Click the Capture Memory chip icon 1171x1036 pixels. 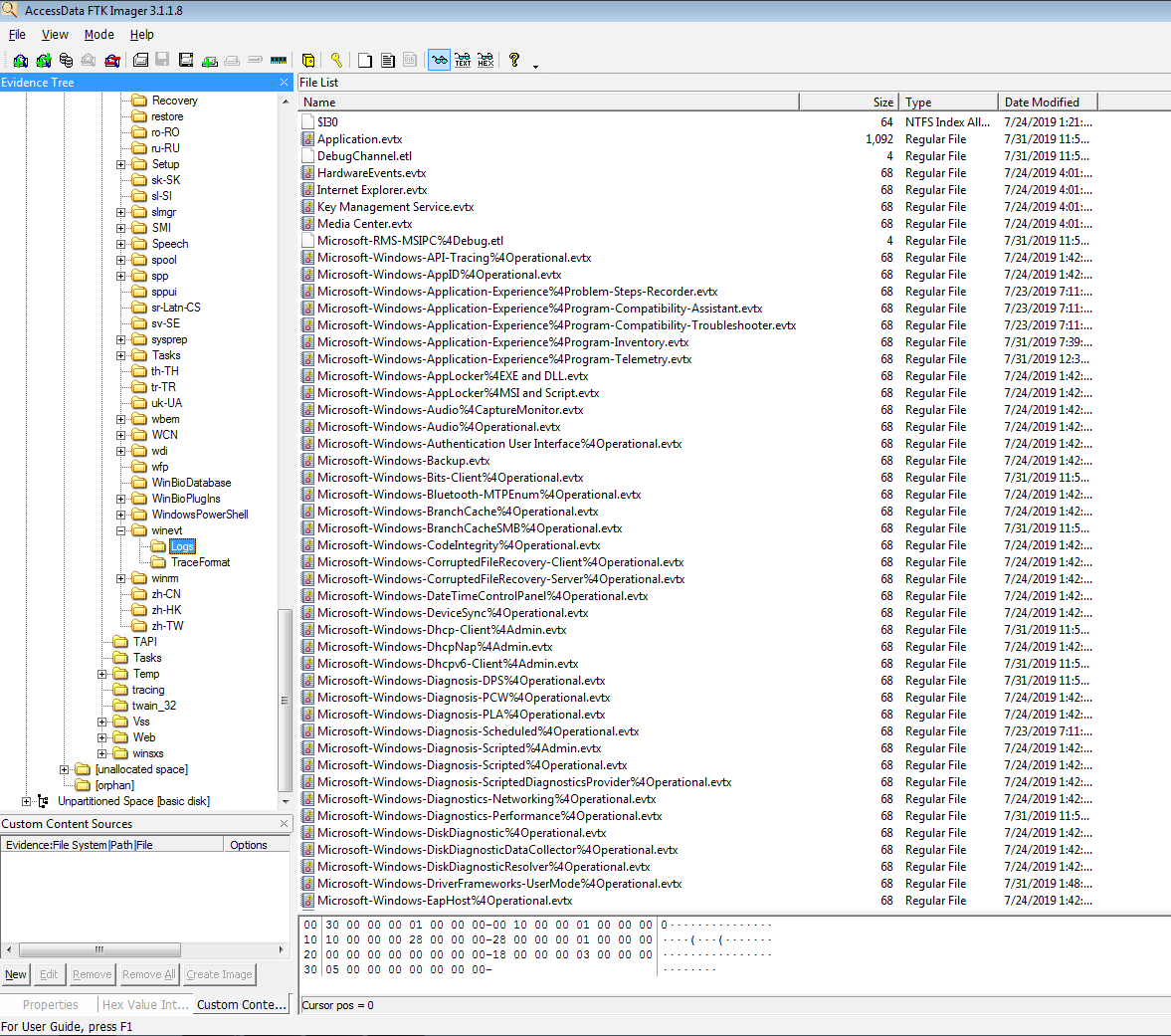pos(279,61)
